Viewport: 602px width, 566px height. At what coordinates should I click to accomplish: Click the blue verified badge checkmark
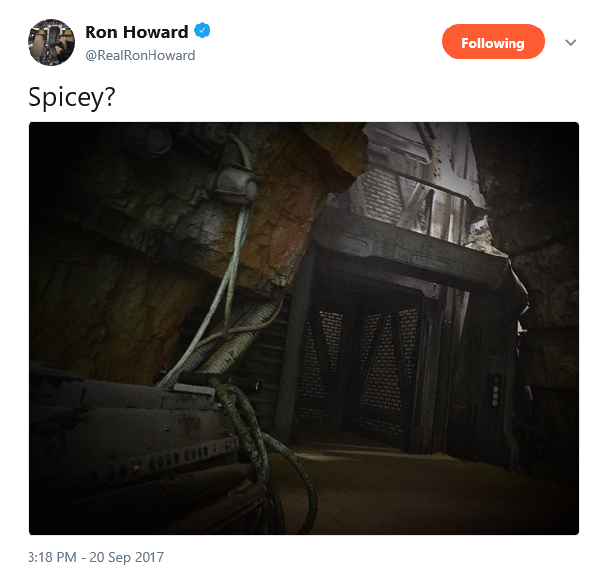(x=202, y=30)
